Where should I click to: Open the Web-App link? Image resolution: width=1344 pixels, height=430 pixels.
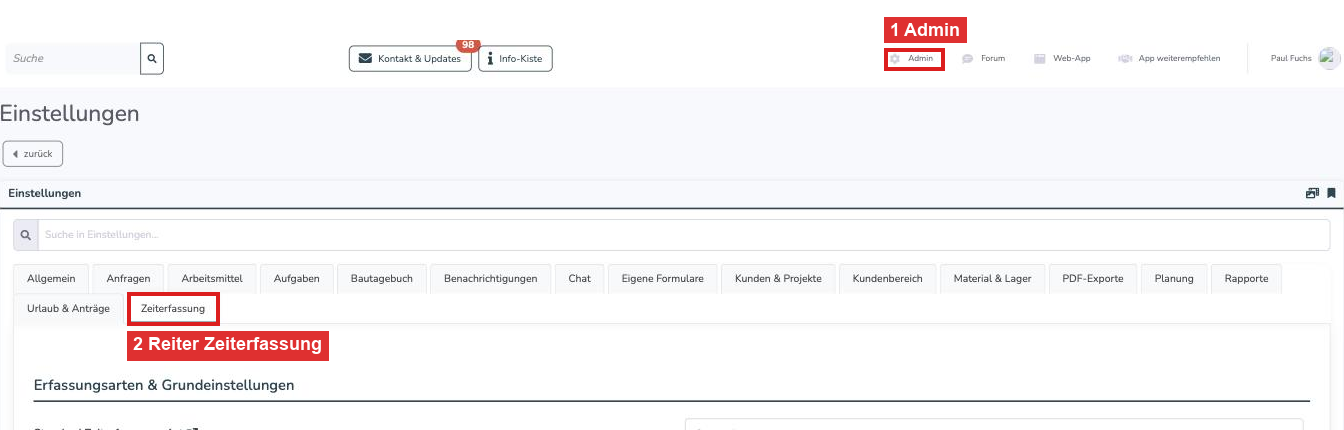pos(1062,59)
